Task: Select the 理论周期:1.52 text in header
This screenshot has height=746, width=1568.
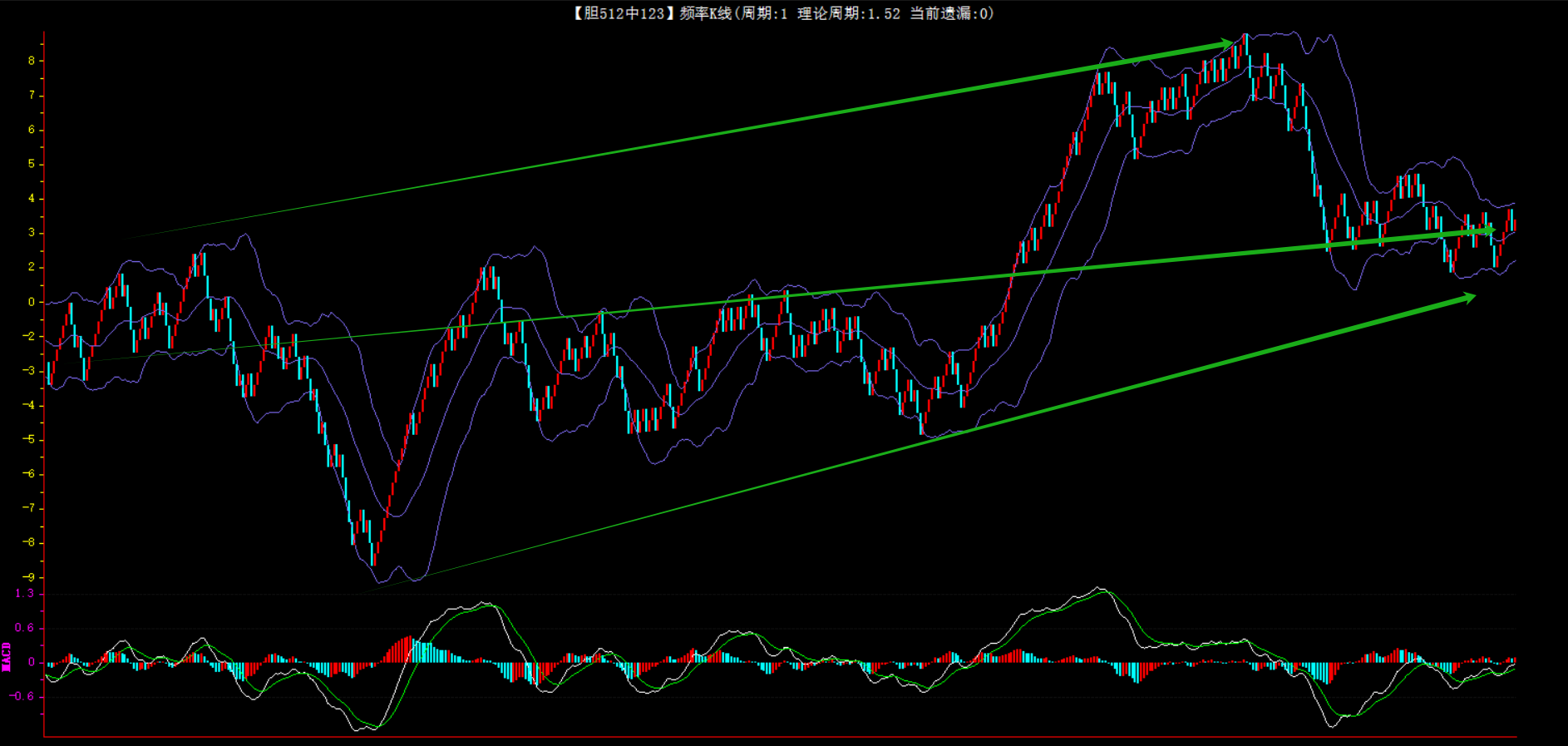Action: point(848,13)
